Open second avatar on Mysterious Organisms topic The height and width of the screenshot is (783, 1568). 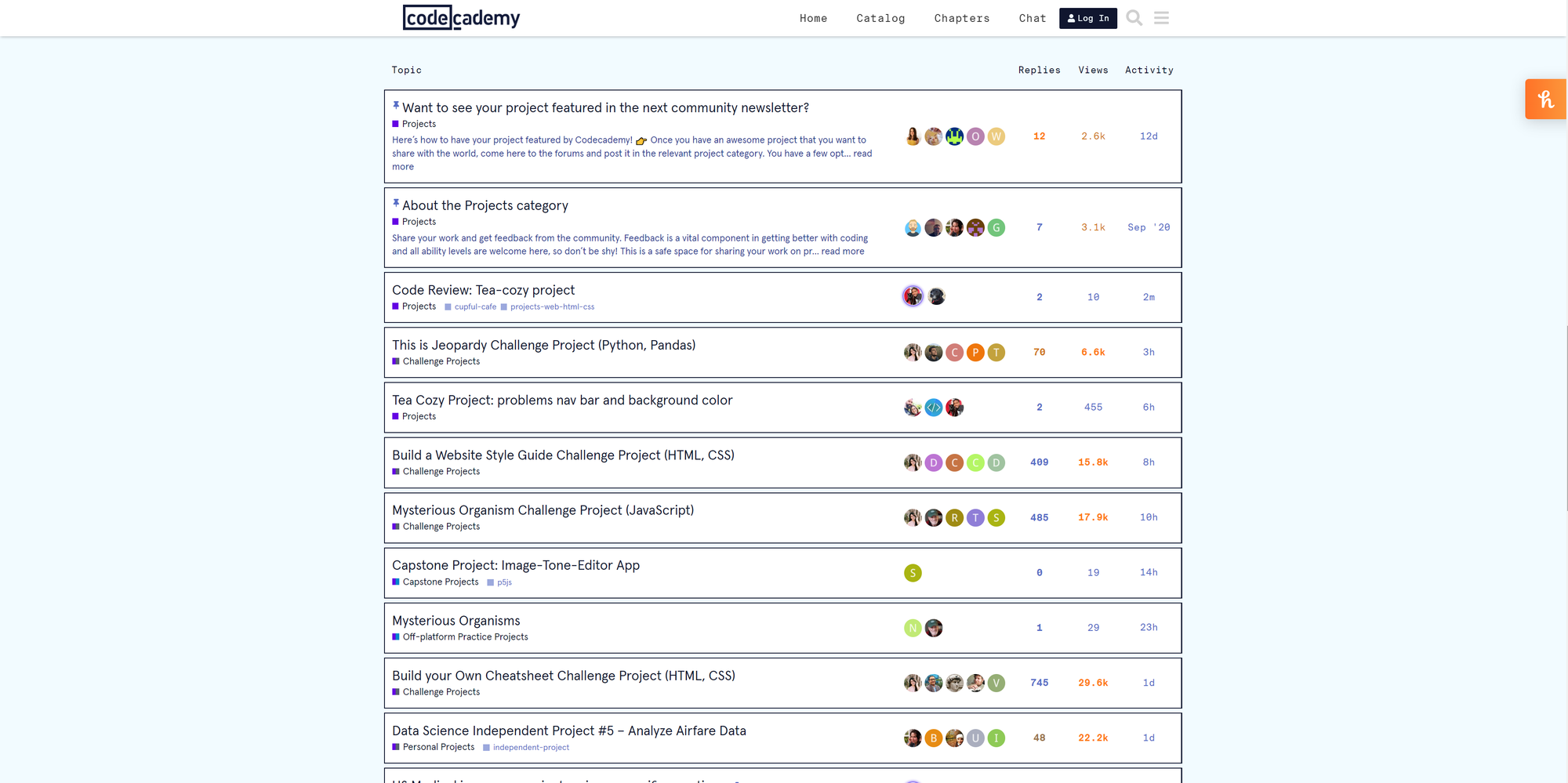[934, 628]
